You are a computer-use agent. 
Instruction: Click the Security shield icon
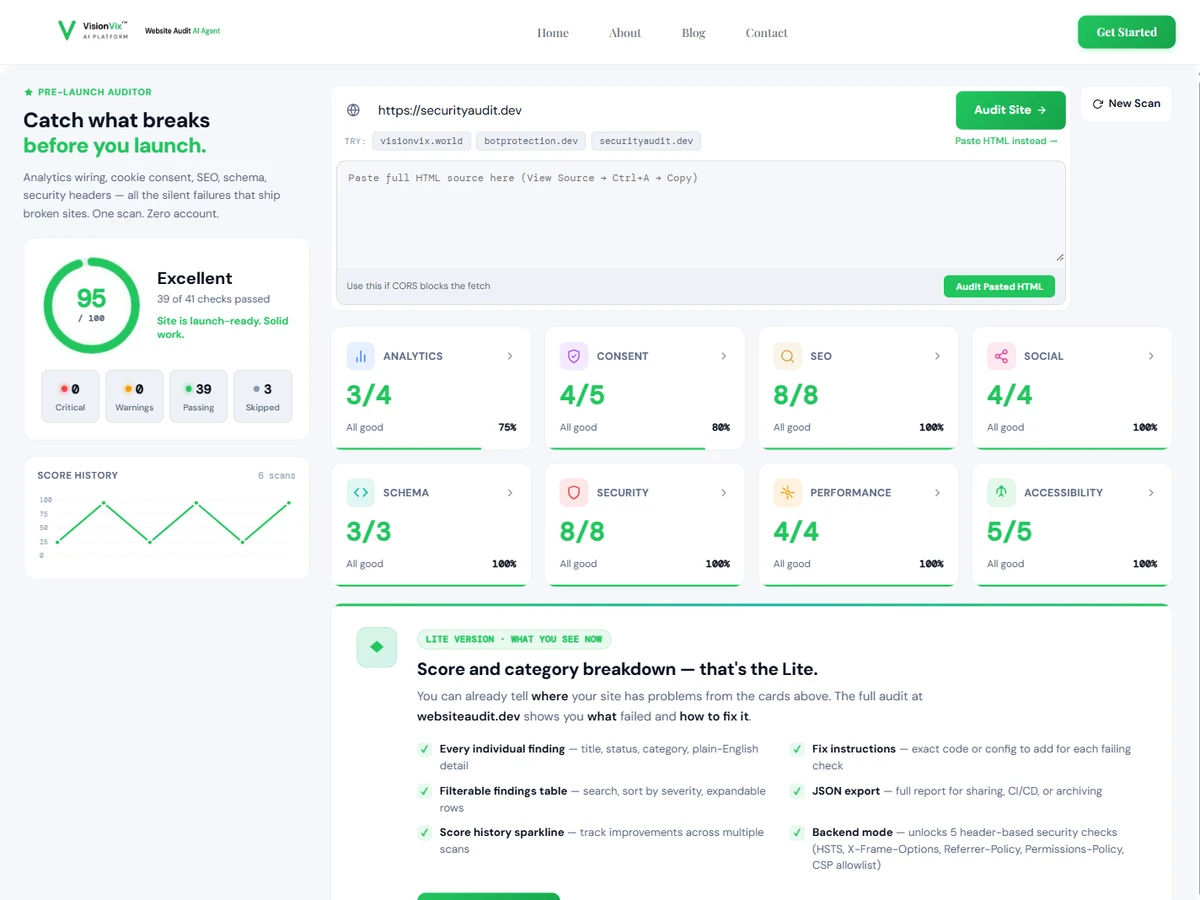coord(574,492)
